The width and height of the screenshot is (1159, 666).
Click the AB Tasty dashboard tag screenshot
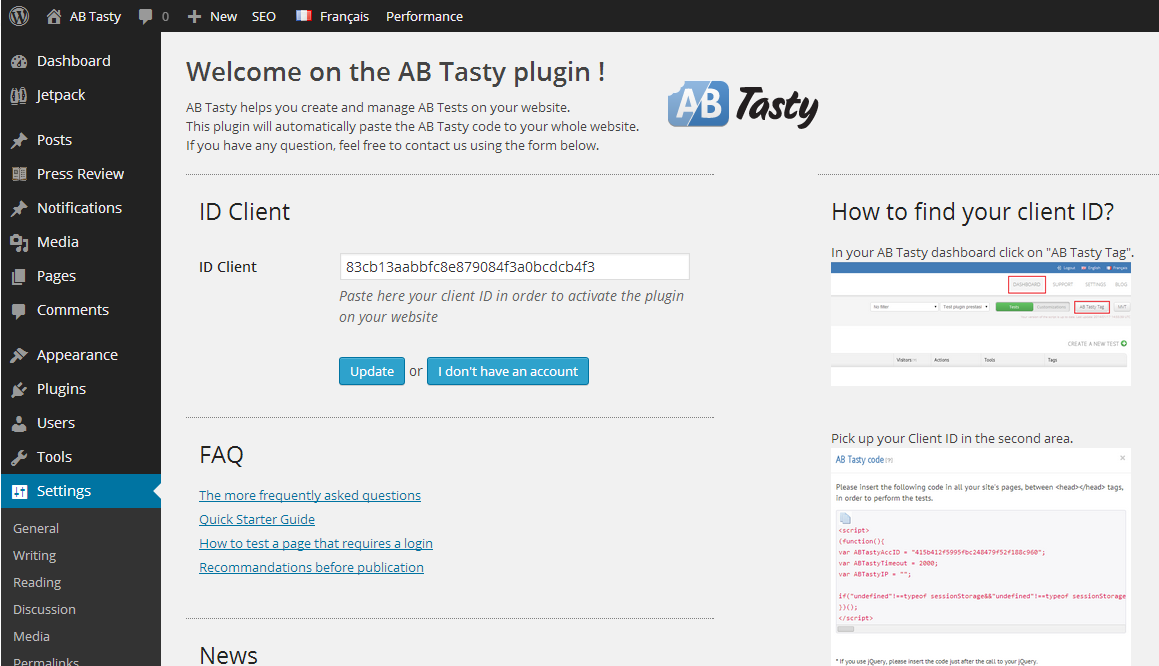coord(981,324)
